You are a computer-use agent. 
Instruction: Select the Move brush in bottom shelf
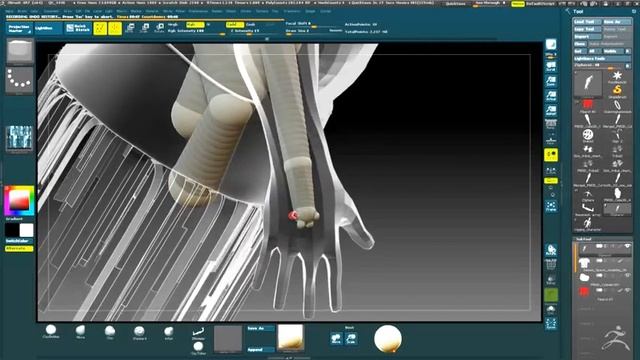click(80, 331)
